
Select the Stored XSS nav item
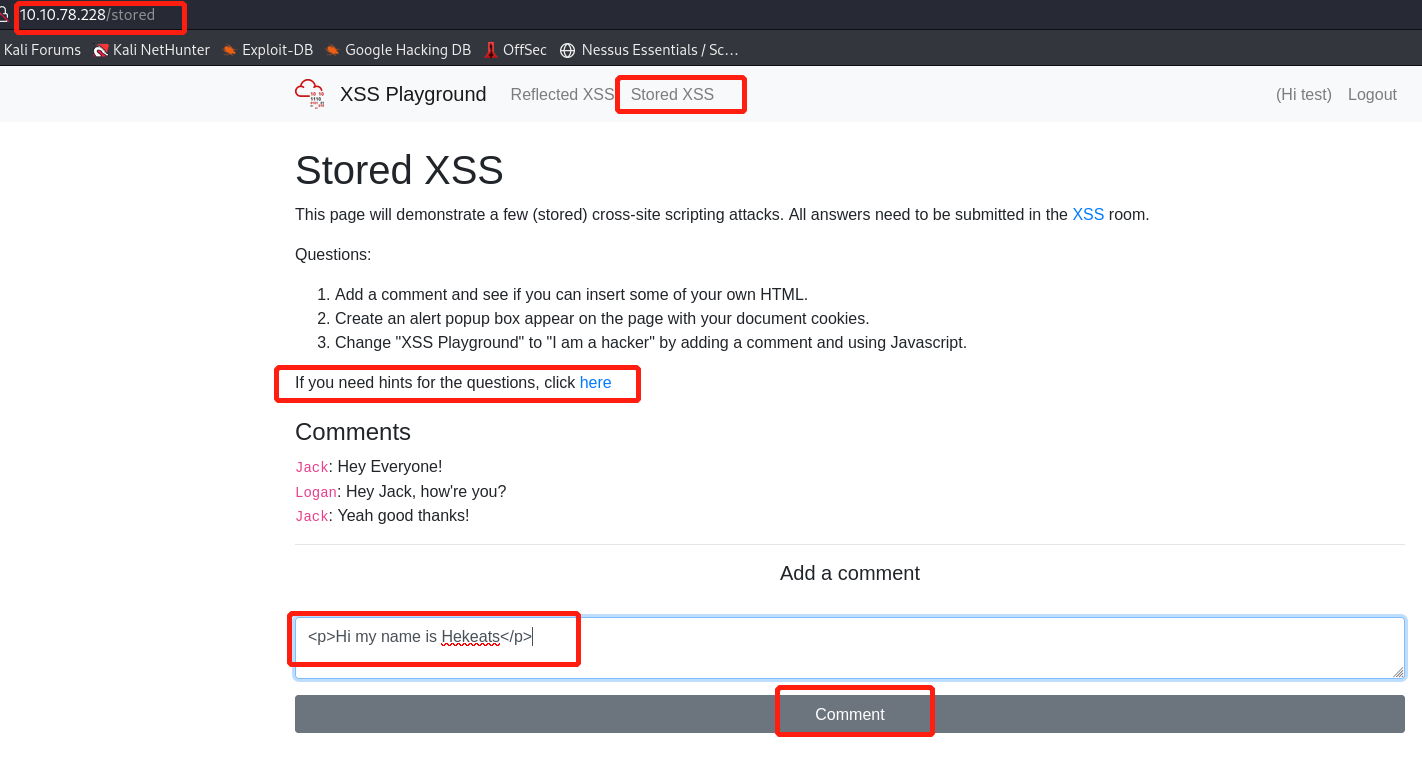click(672, 95)
